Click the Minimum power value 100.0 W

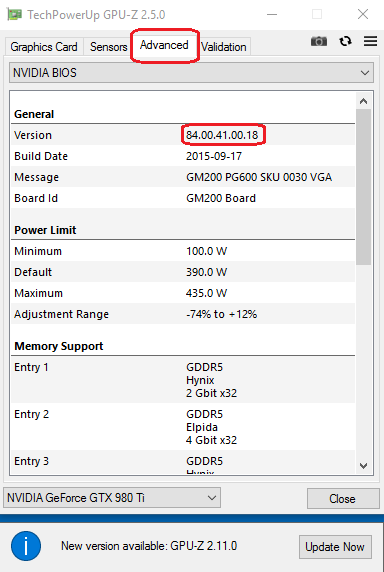pyautogui.click(x=206, y=251)
